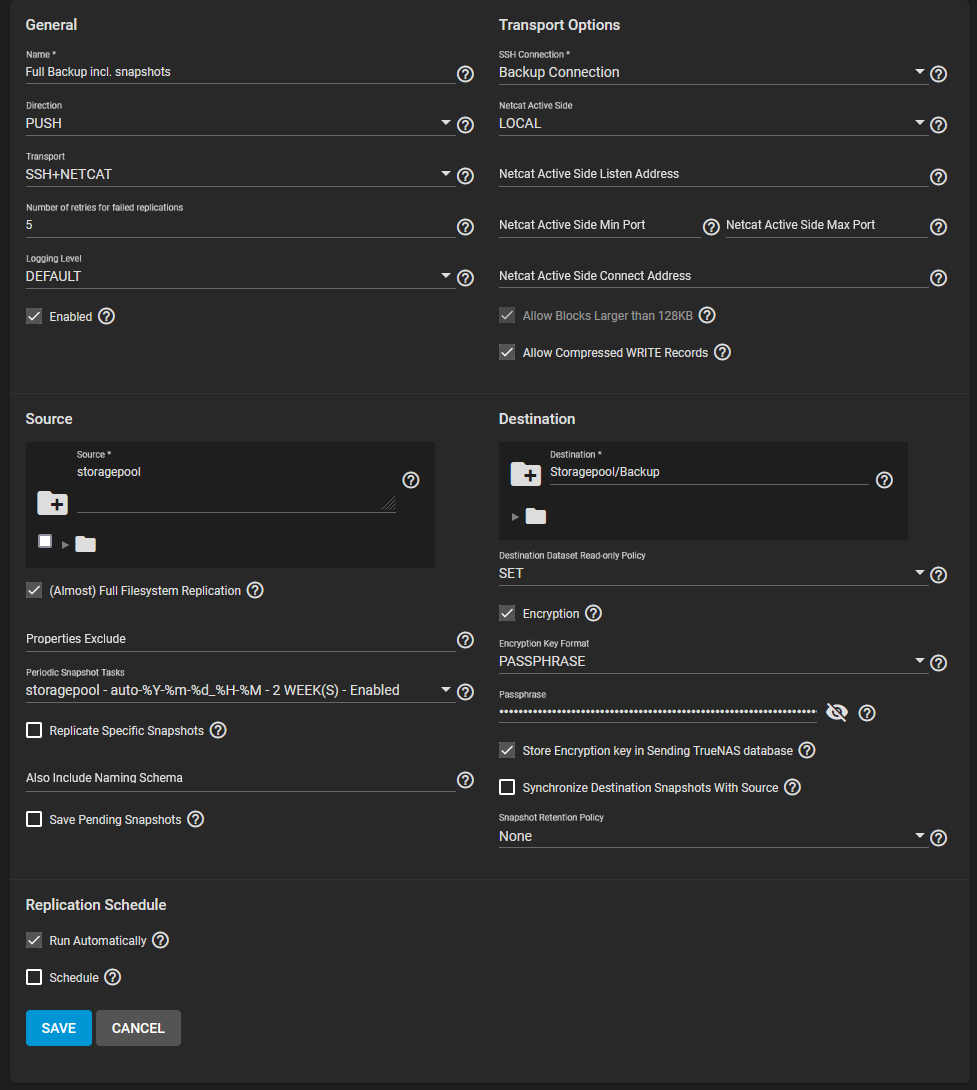The height and width of the screenshot is (1090, 977).
Task: Open Destination dataset folder browse icon
Action: coord(526,474)
